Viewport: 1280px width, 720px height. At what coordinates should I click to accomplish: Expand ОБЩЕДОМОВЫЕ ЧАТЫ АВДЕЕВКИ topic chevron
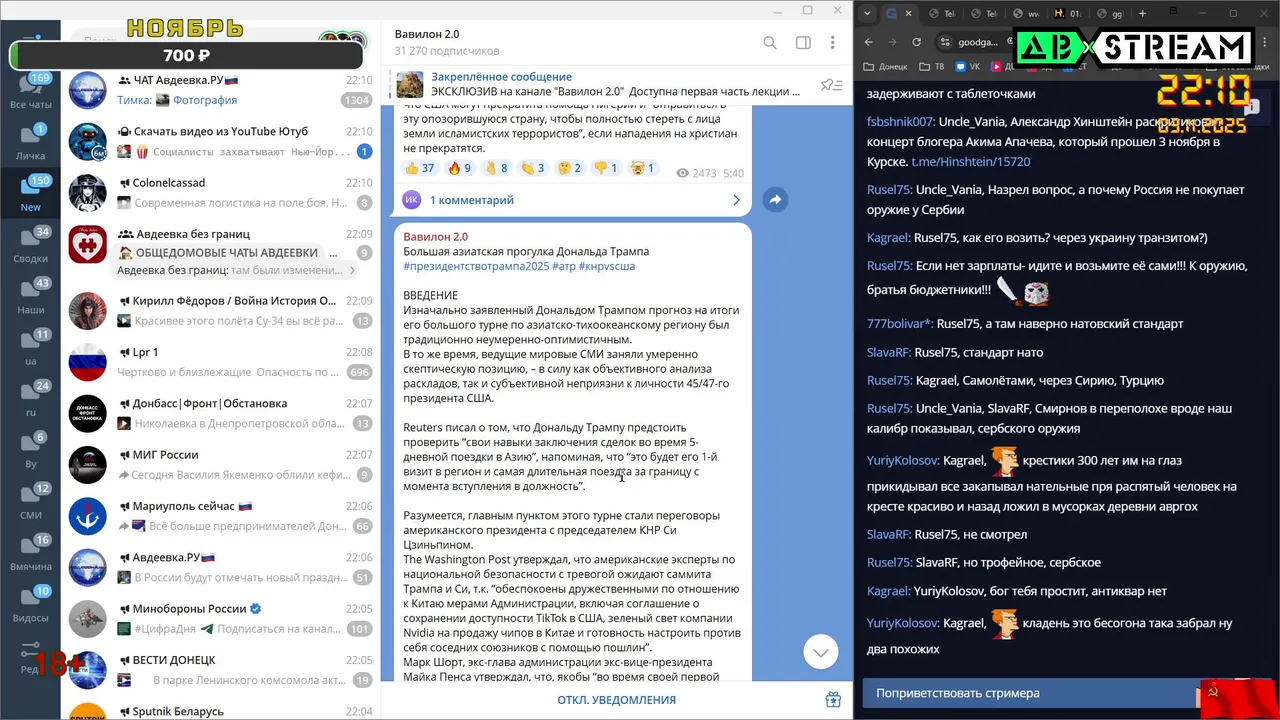[x=353, y=270]
